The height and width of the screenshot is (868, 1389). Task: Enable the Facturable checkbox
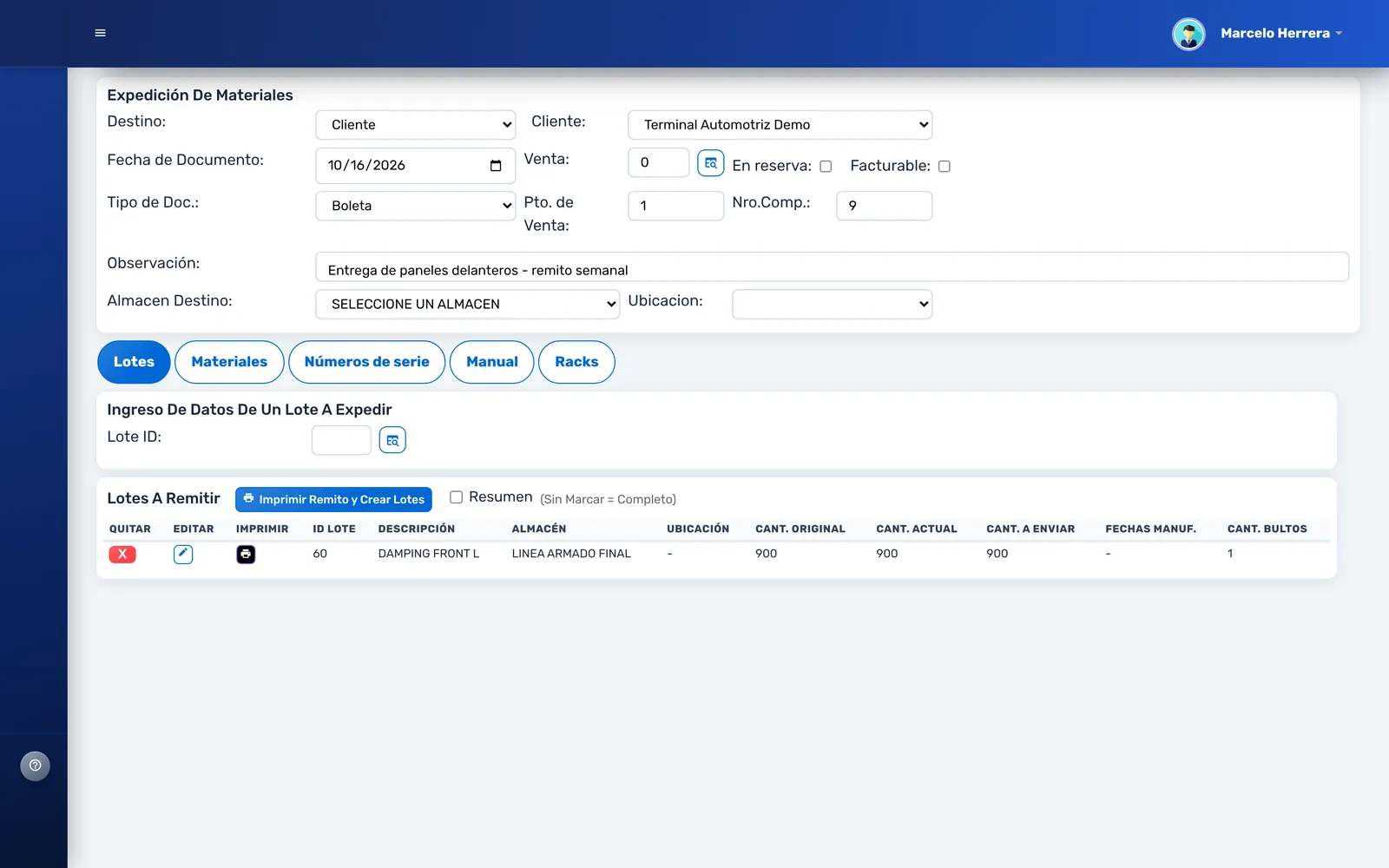pos(945,167)
